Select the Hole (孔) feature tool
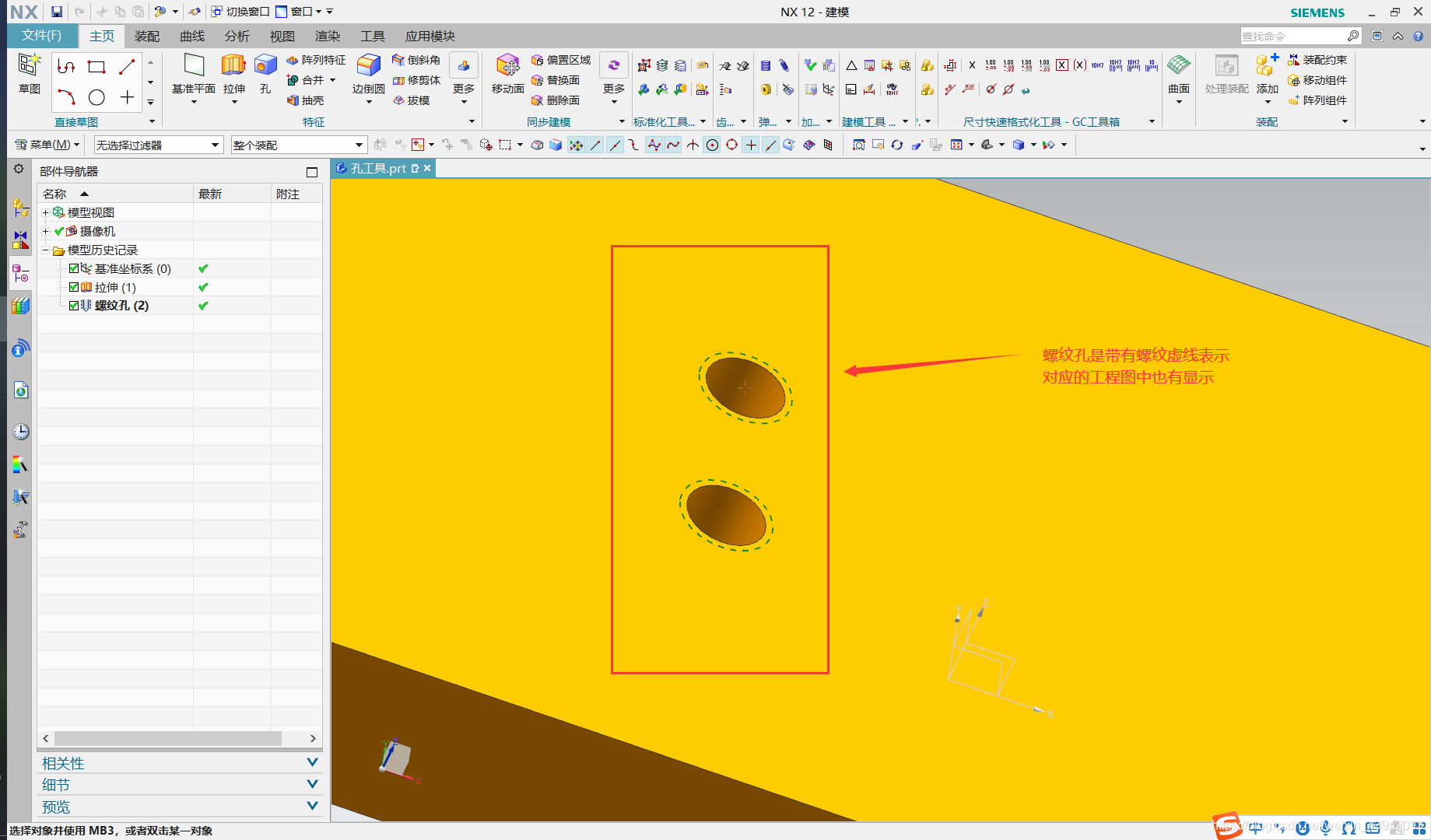This screenshot has width=1431, height=840. pyautogui.click(x=265, y=73)
